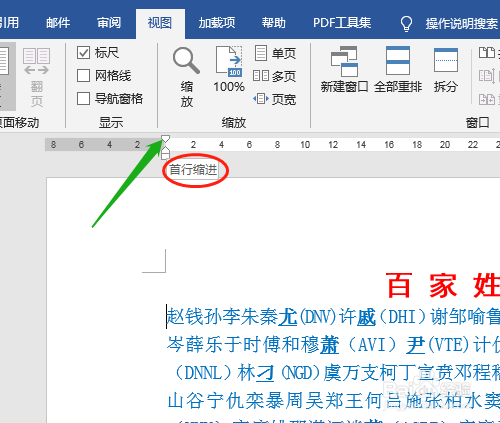Switch to the 邮件 (Mailings) tab
The height and width of the screenshot is (423, 500).
[58, 23]
